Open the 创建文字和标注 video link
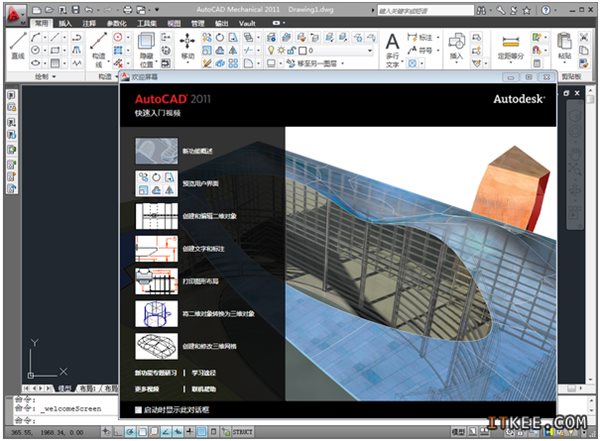 [203, 249]
